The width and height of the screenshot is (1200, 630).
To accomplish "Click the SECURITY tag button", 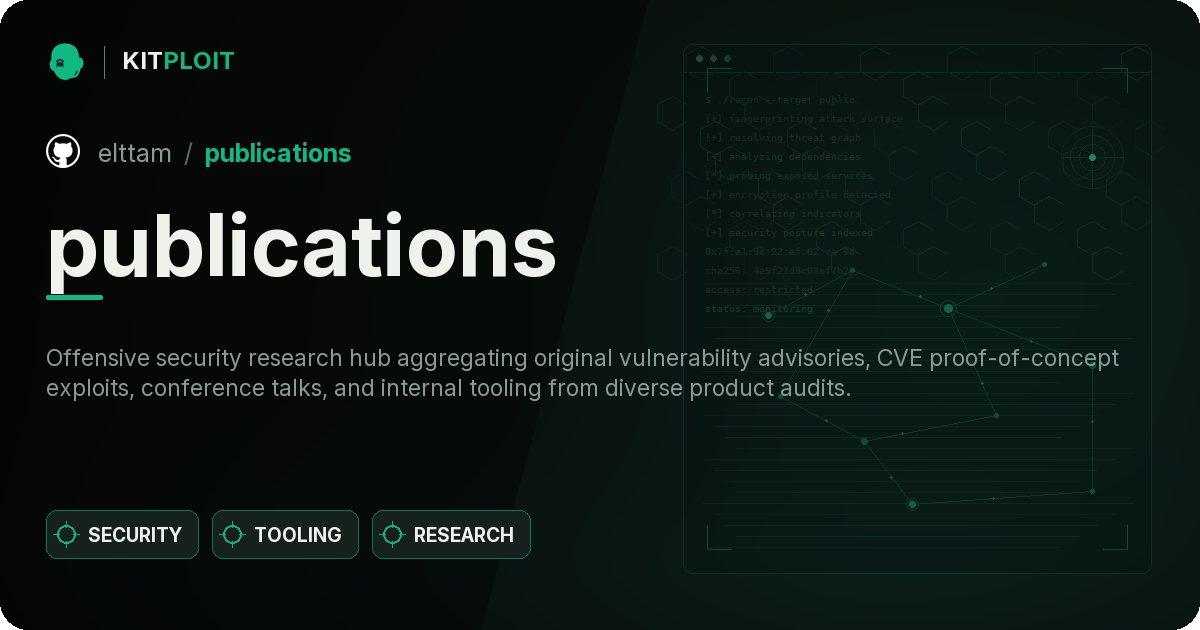I will click(x=122, y=535).
